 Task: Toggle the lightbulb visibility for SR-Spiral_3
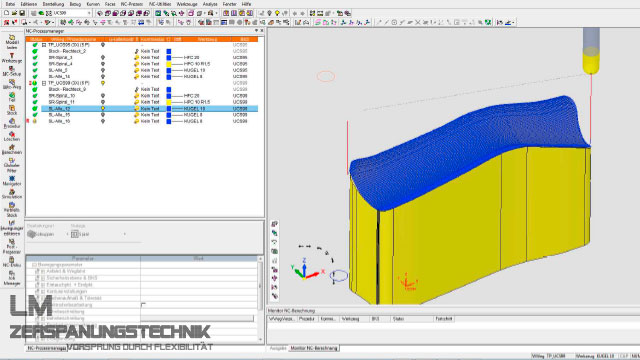pos(103,58)
